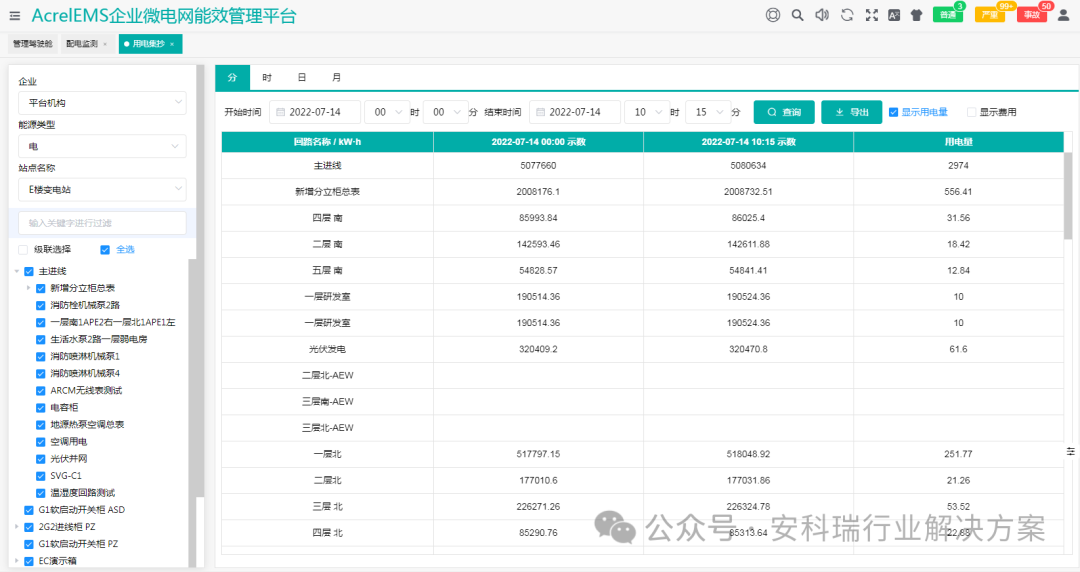This screenshot has height=572, width=1080.
Task: Select the 时 hour tab
Action: [267, 78]
